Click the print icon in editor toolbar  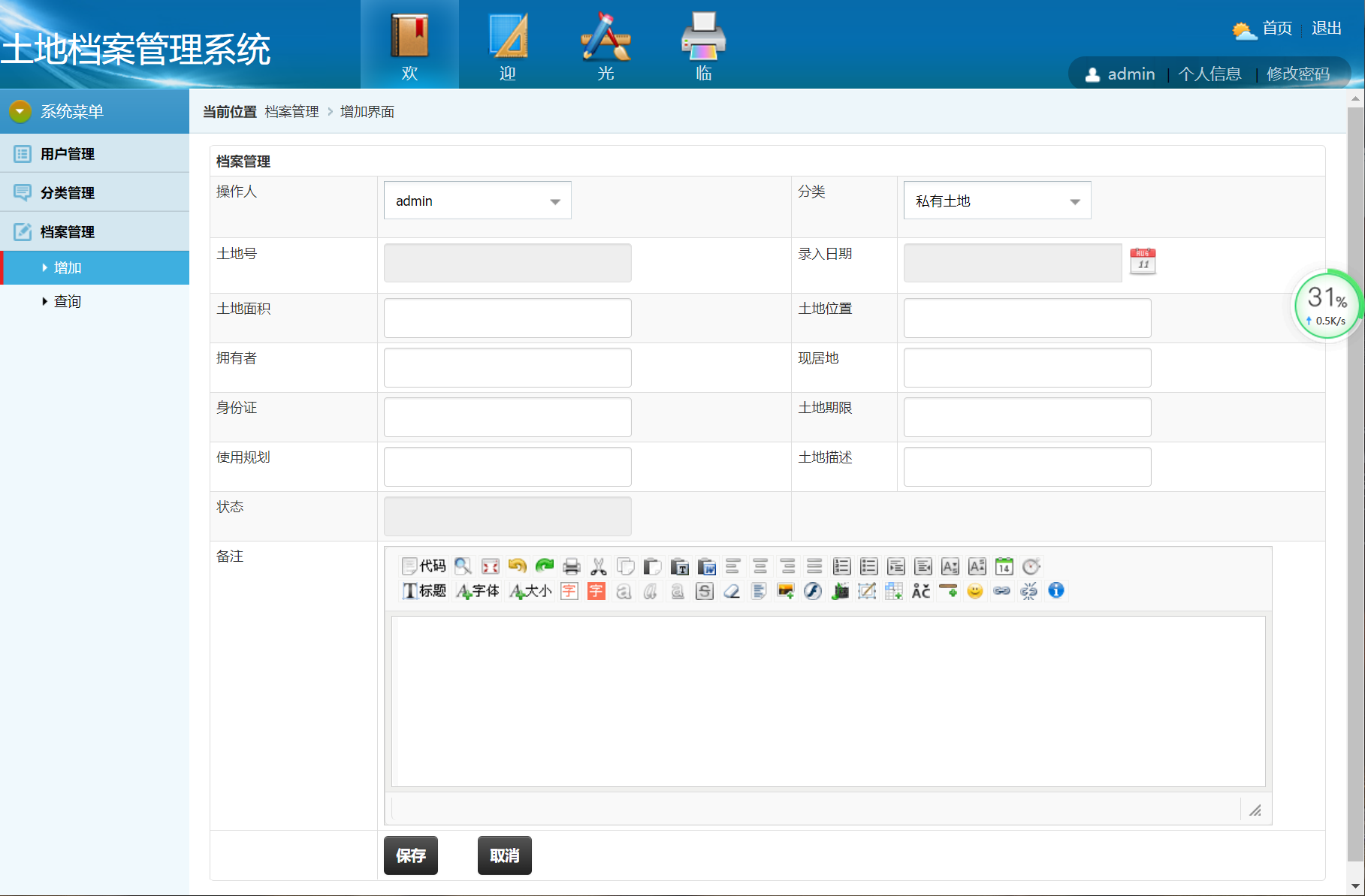(x=572, y=566)
